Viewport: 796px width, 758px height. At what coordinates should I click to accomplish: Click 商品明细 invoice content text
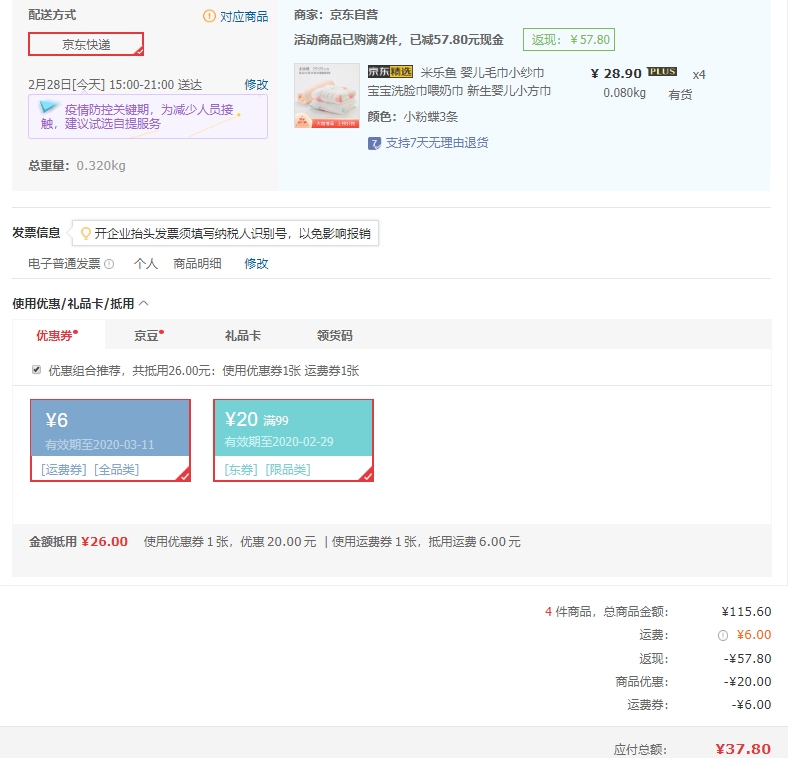(197, 263)
